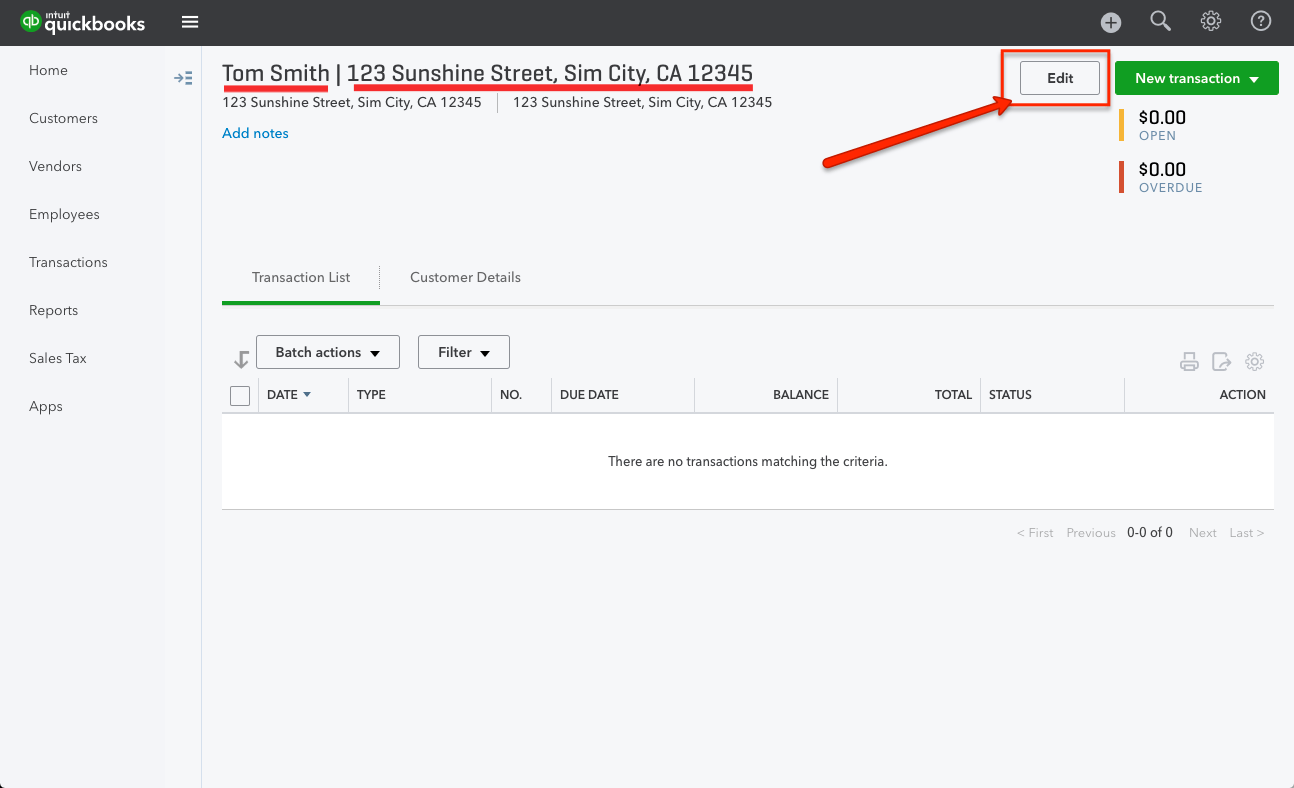Export the transaction list
Screen dimensions: 1294x788
click(x=1221, y=361)
